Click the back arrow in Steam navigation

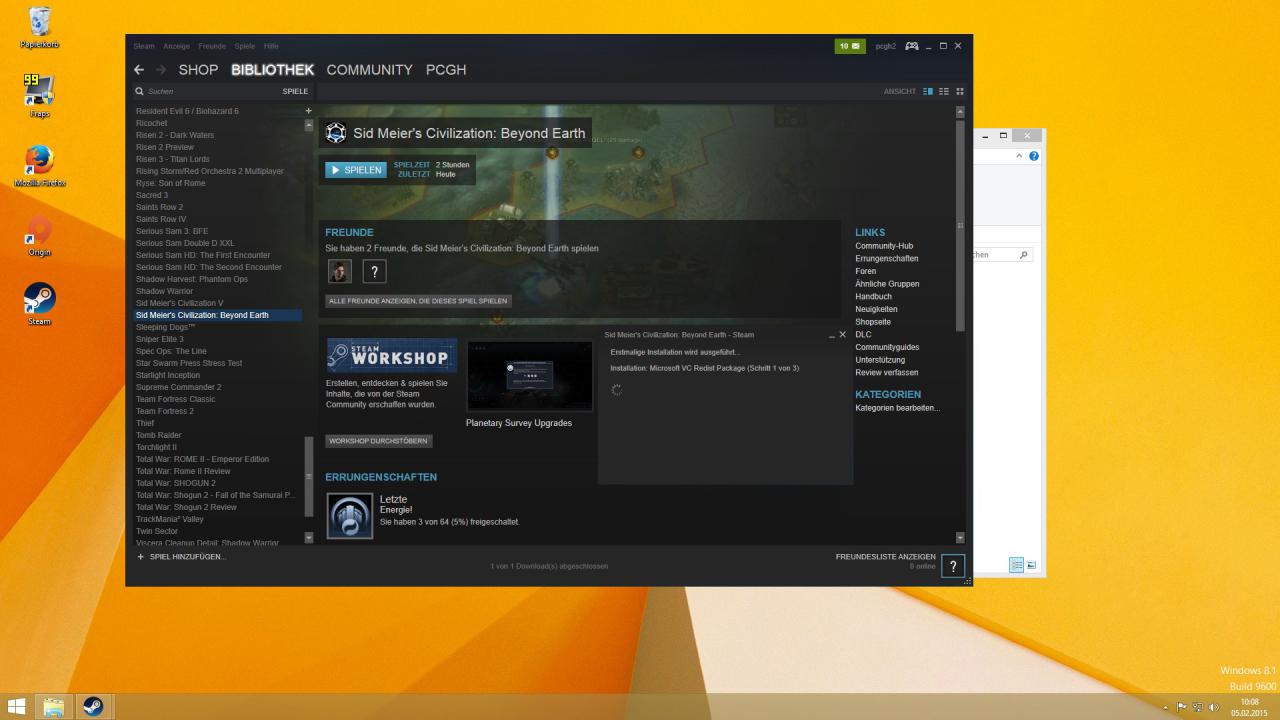139,70
